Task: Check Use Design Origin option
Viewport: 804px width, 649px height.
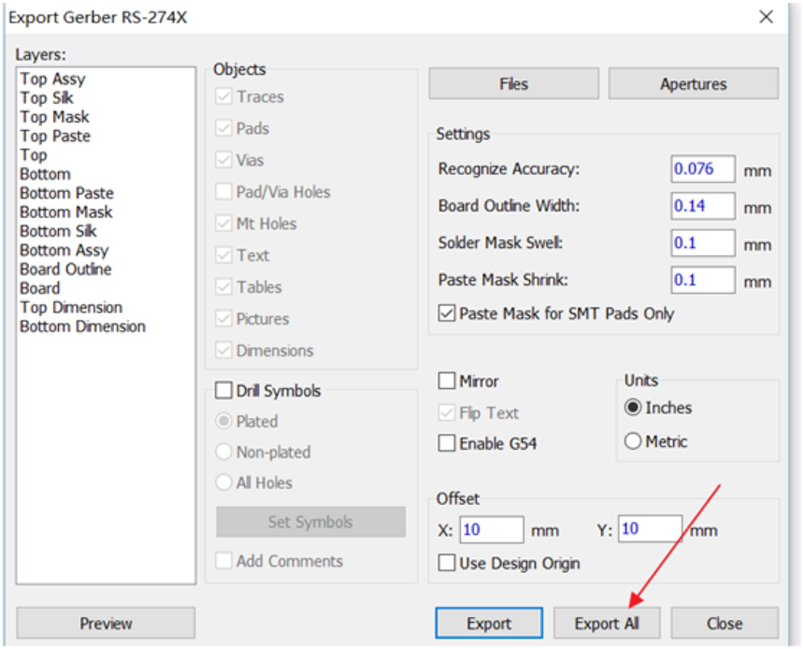Action: click(x=447, y=563)
